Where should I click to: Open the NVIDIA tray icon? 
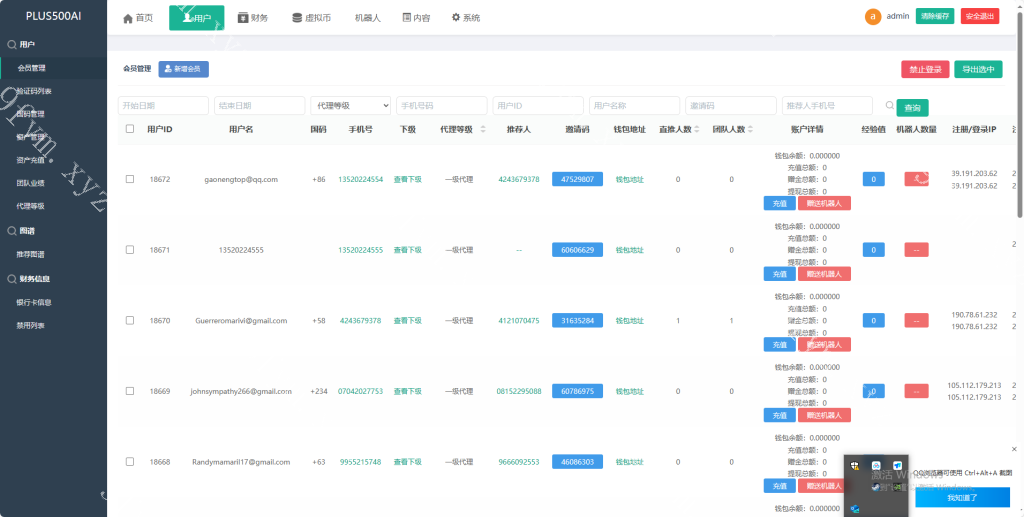click(897, 487)
